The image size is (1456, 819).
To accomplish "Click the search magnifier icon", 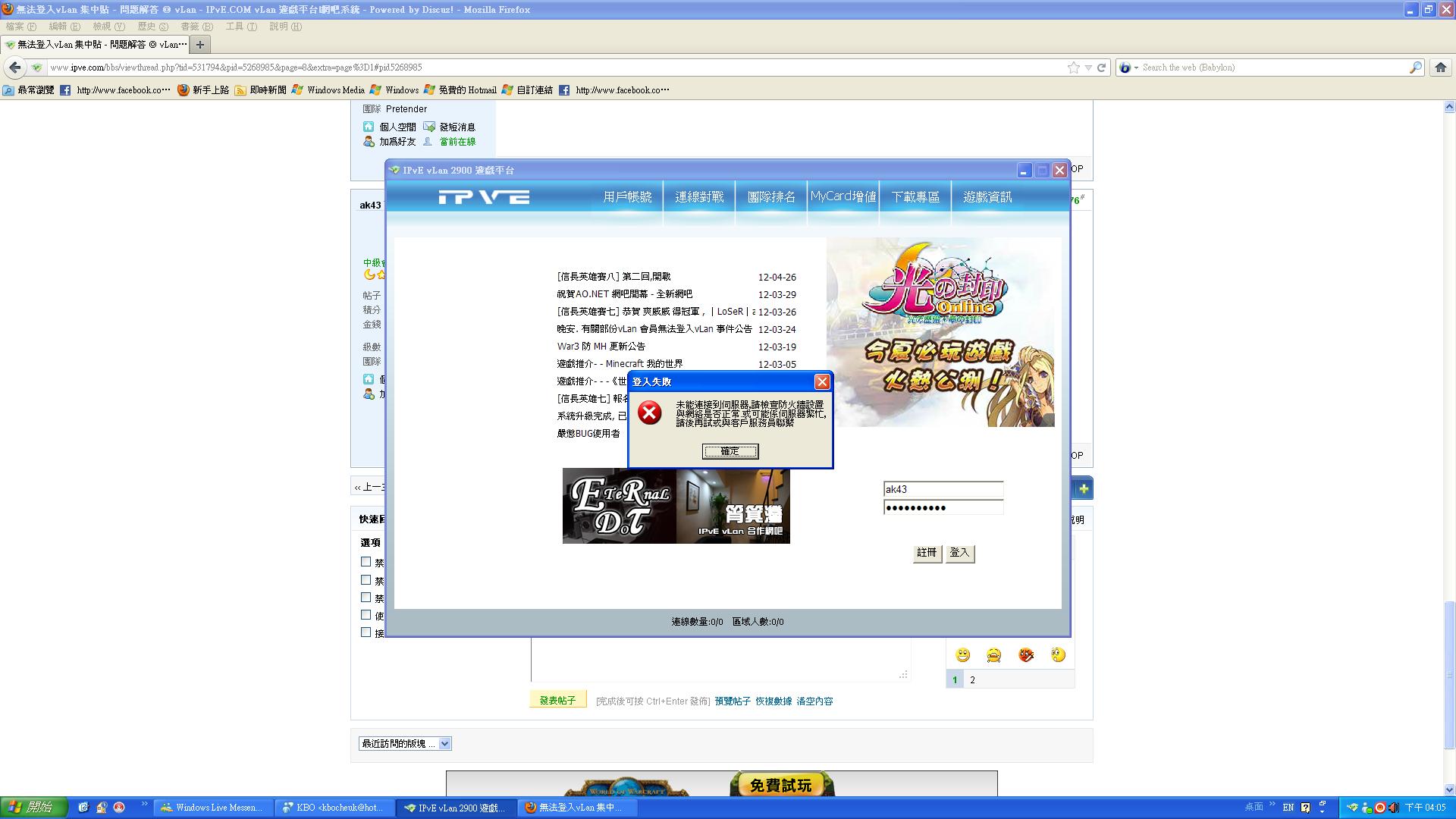I will click(x=1415, y=67).
